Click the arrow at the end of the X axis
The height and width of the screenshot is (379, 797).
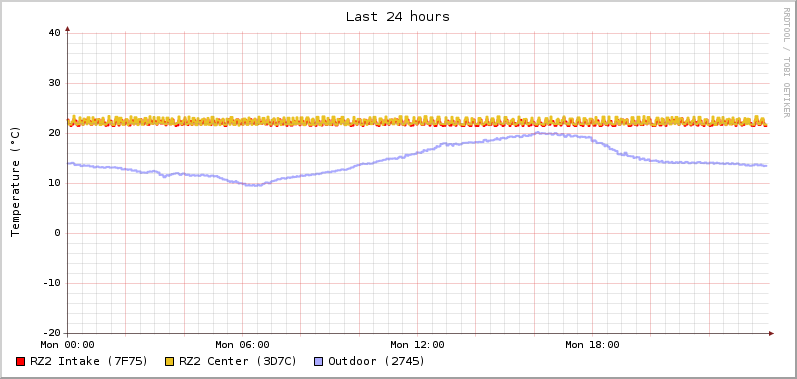click(771, 334)
